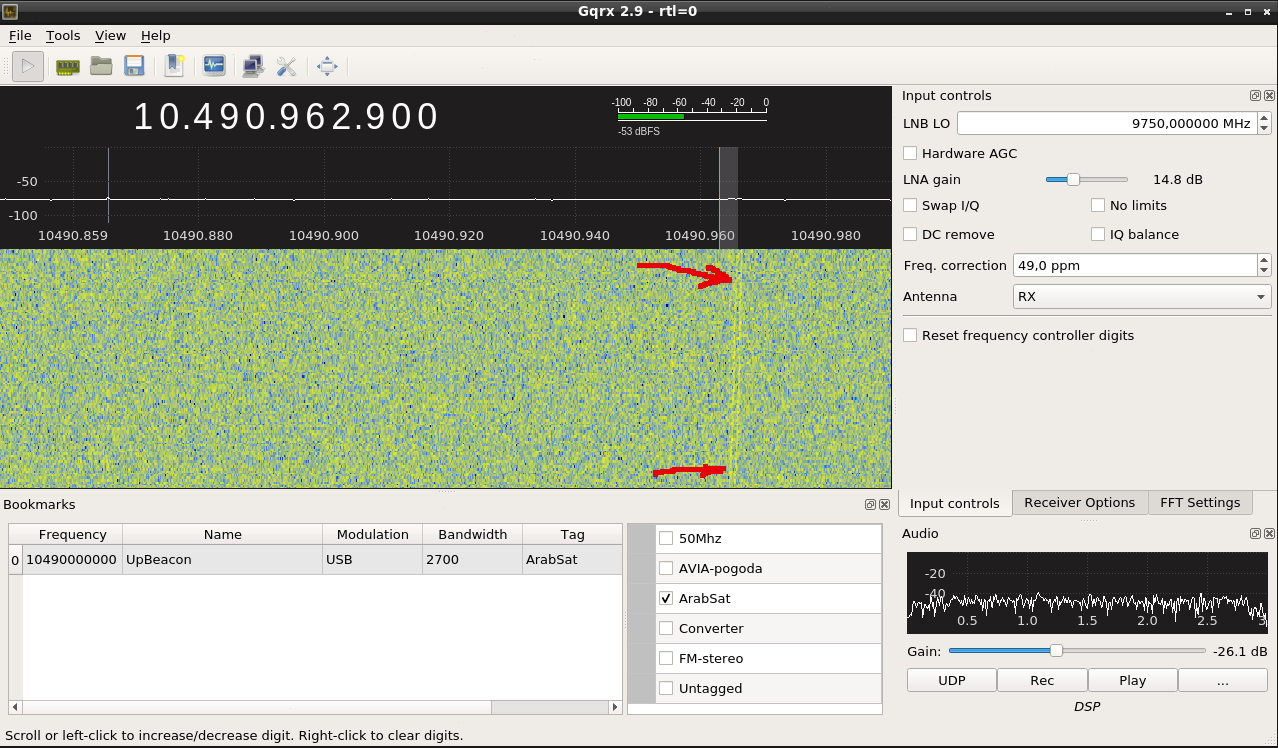Click the remote control computers icon

pos(253,67)
